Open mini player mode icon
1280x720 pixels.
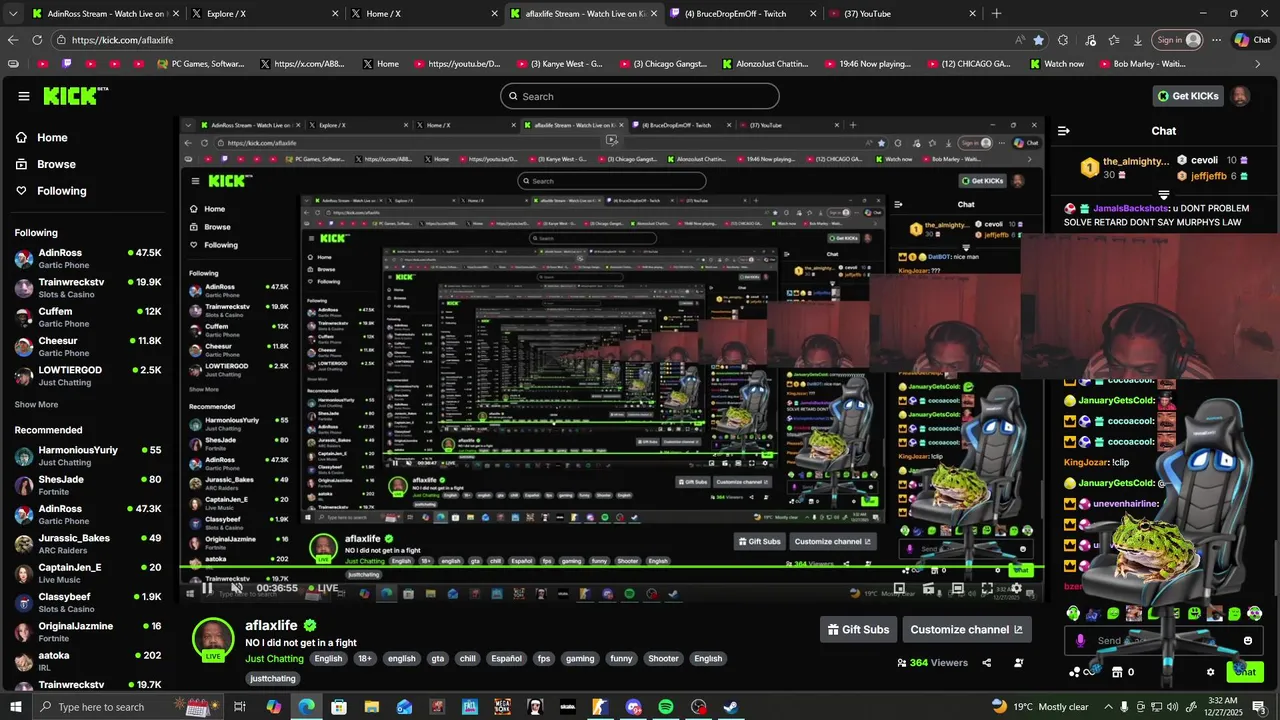(x=899, y=588)
